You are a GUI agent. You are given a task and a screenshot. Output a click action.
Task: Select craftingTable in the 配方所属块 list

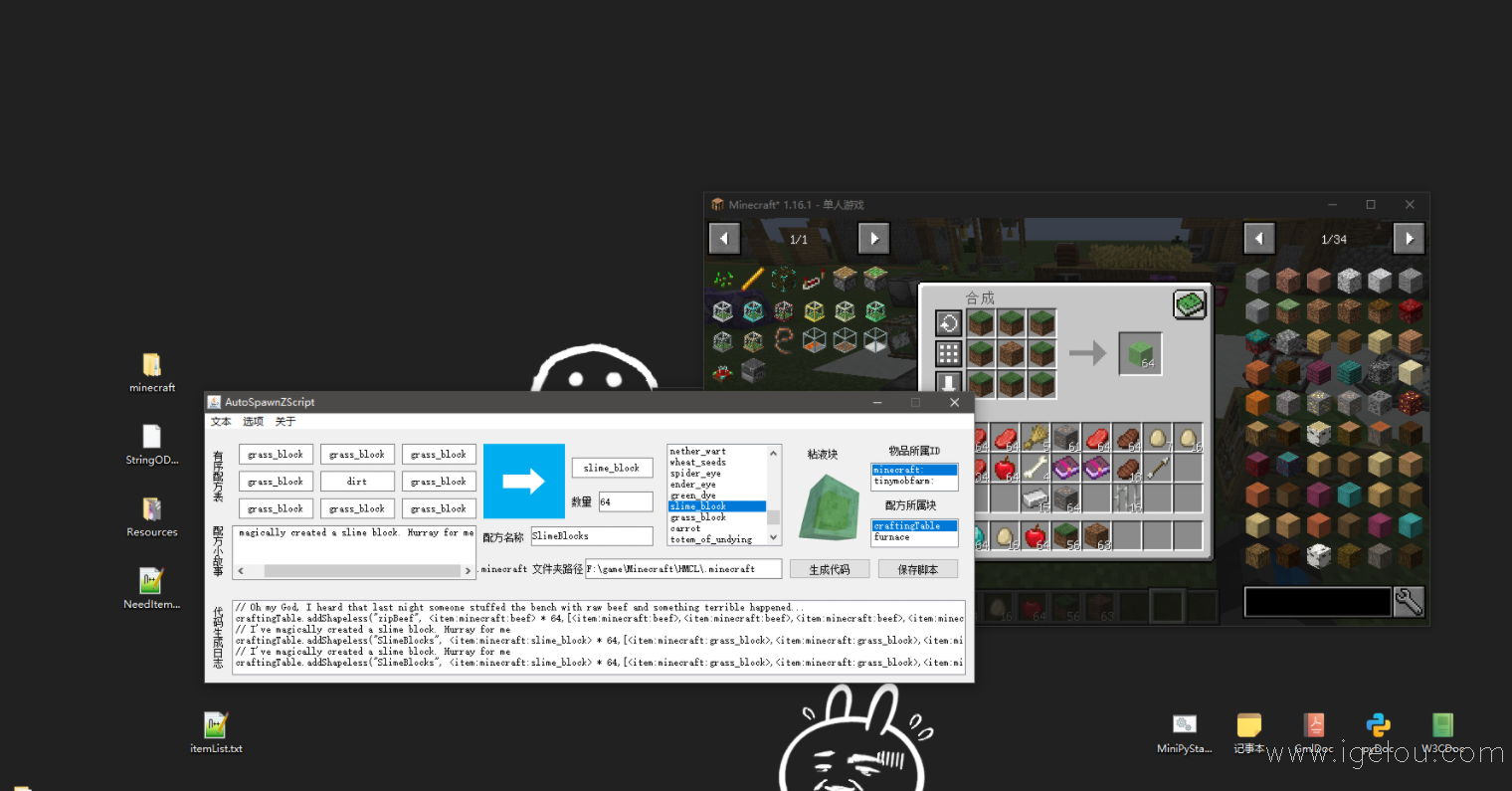(x=914, y=525)
